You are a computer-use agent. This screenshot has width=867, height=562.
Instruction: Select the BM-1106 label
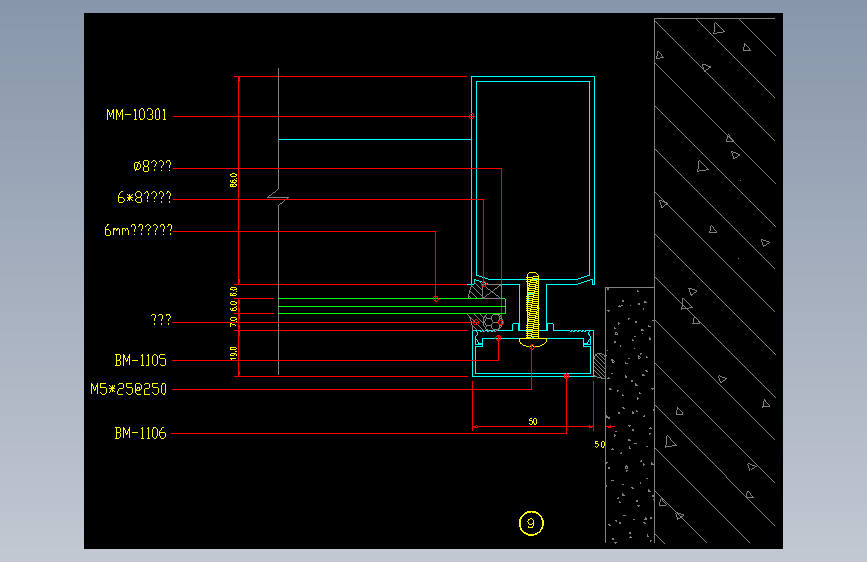140,433
